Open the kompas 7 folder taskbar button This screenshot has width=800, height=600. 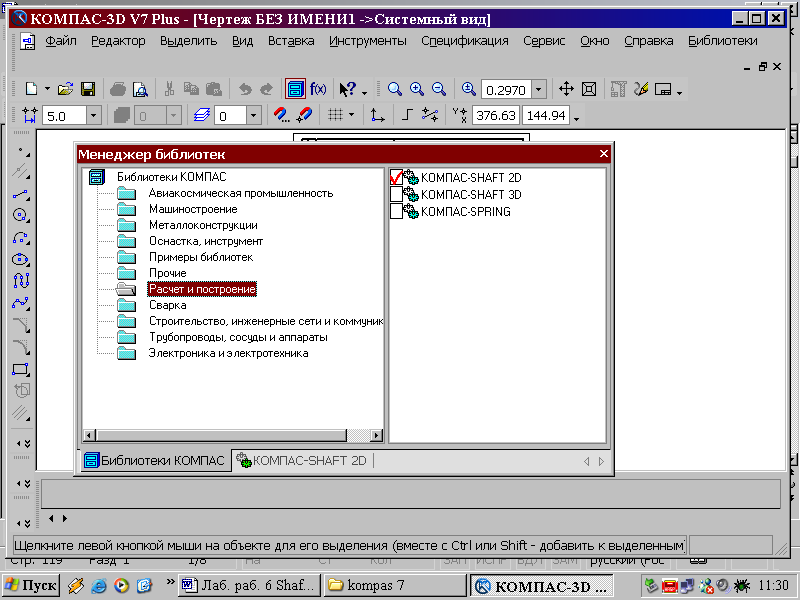coord(395,585)
